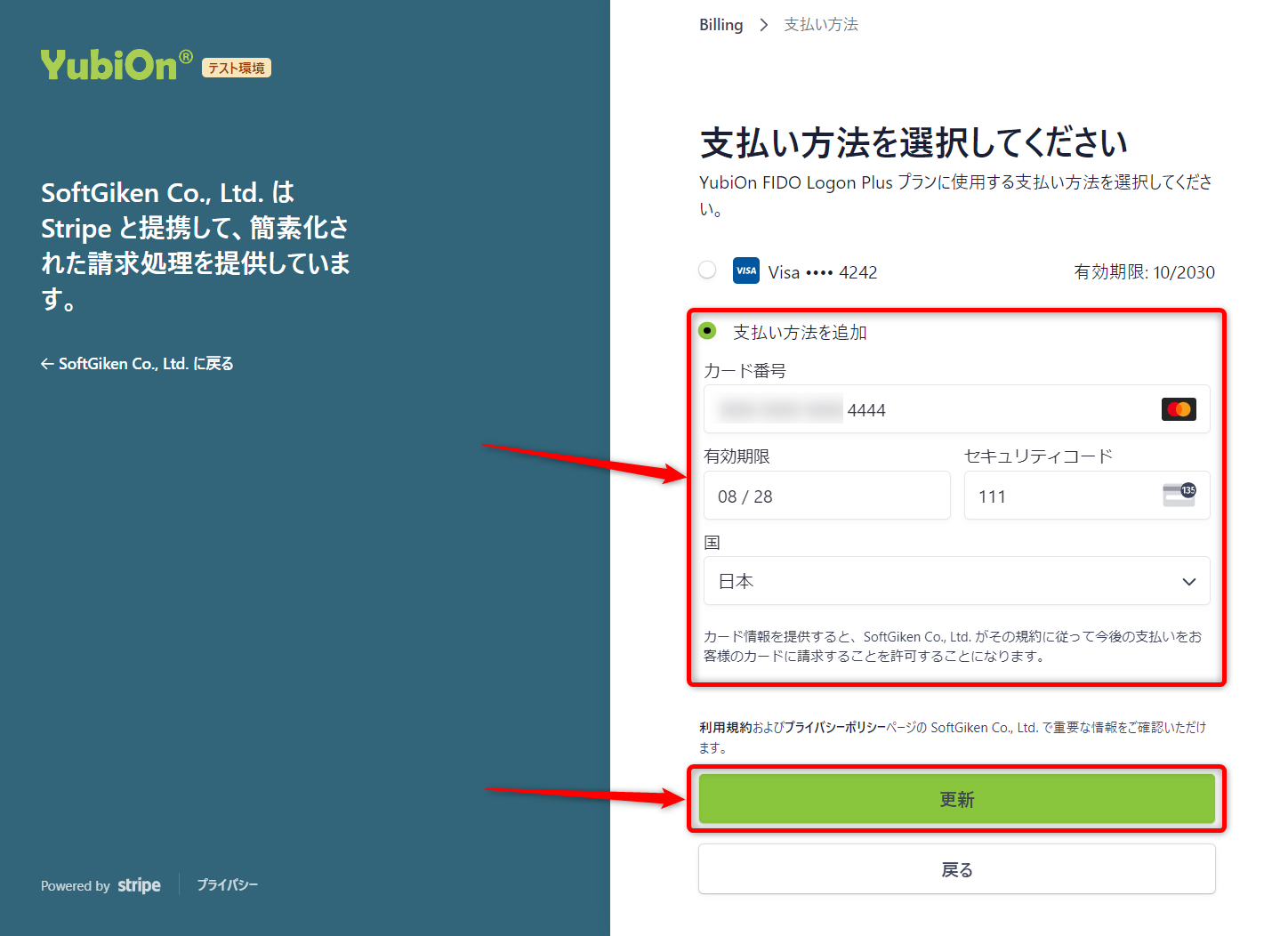Click the Mastercard icon in card number field
Image resolution: width=1288 pixels, height=936 pixels.
point(1179,409)
